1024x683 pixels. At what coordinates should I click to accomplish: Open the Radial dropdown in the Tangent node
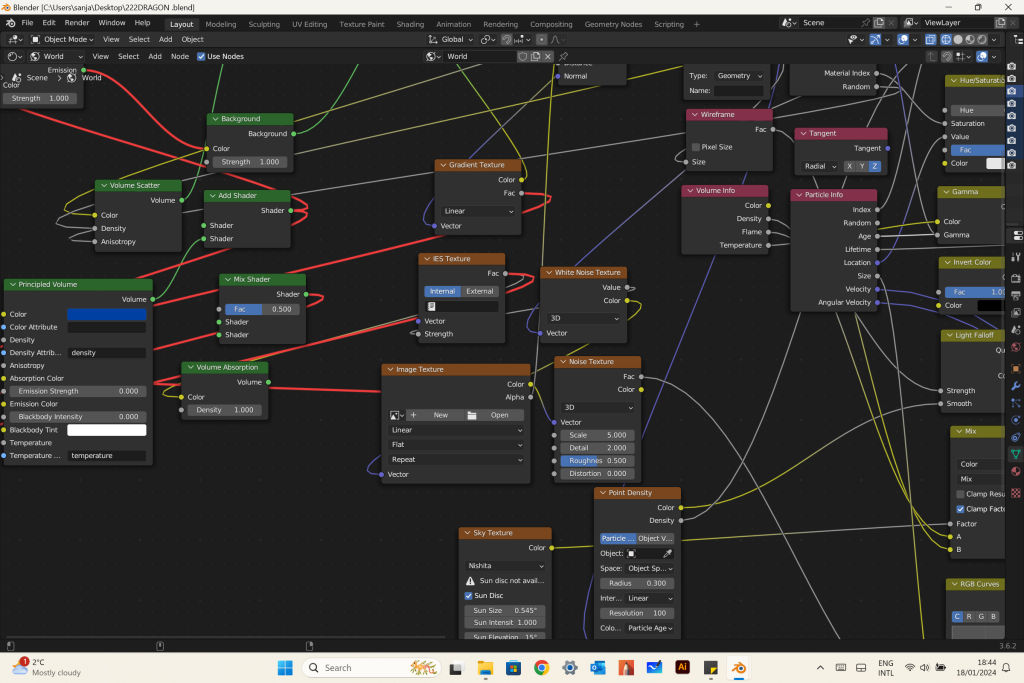tap(820, 166)
